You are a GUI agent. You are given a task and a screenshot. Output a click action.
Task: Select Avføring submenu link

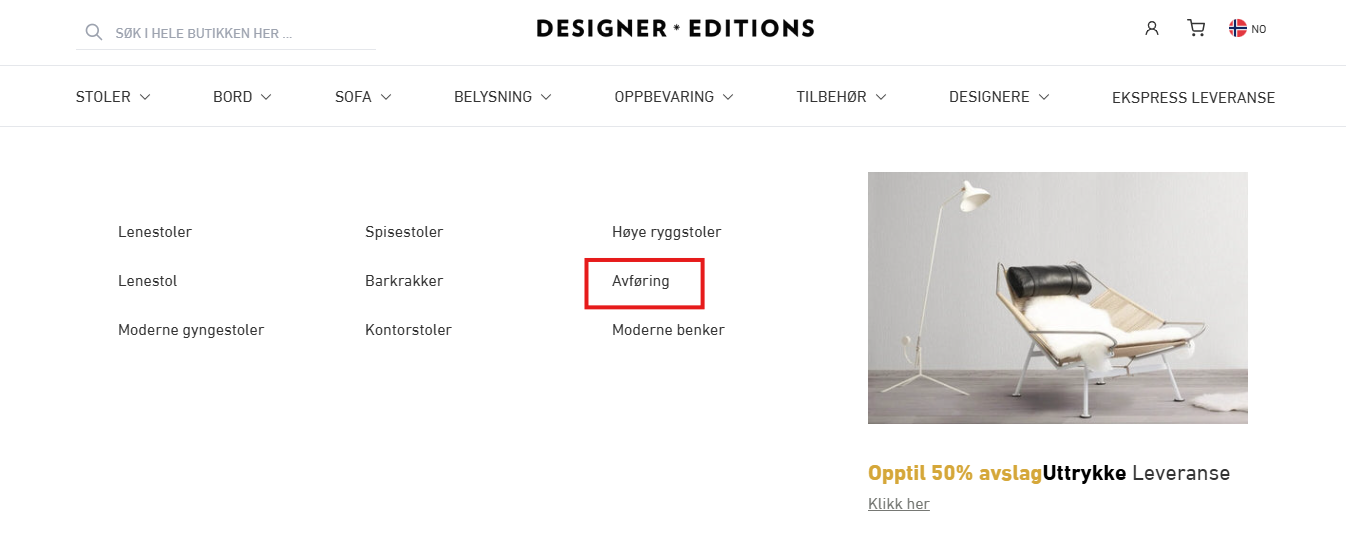[x=641, y=281]
